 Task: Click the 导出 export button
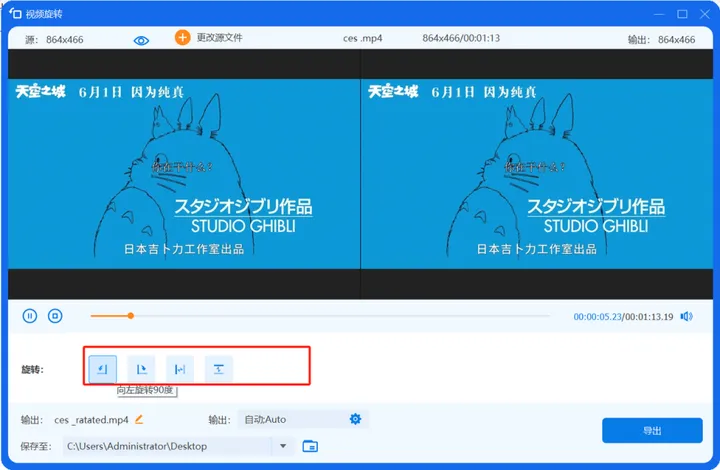[652, 431]
